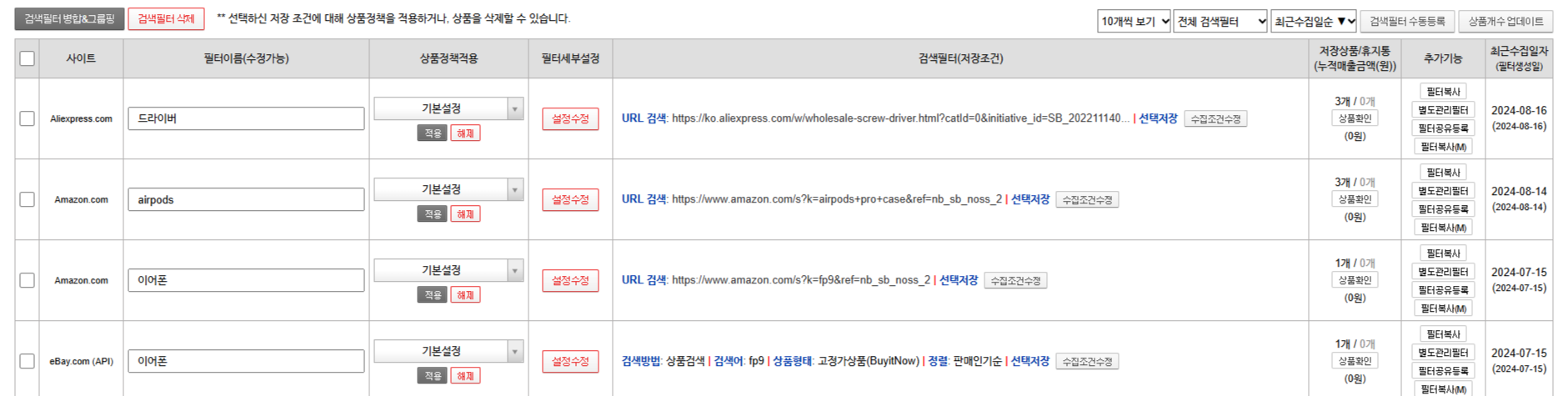1568x396 pixels.
Task: Click 상품확인 in the eBay 이어폰 row
Action: tap(1355, 361)
